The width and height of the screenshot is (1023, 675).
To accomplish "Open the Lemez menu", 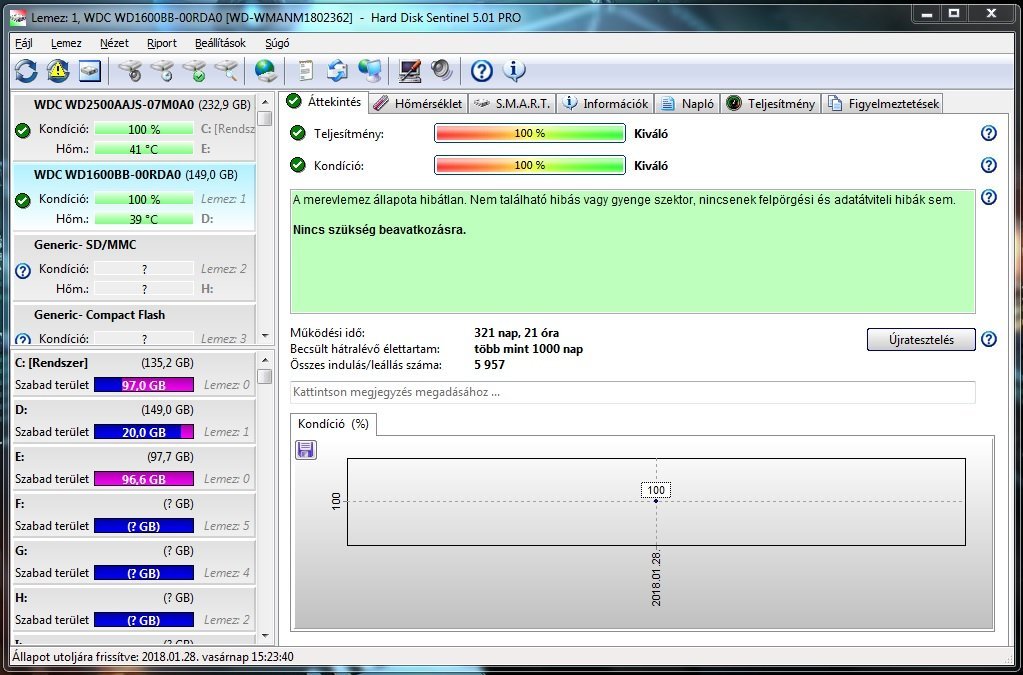I will tap(67, 43).
